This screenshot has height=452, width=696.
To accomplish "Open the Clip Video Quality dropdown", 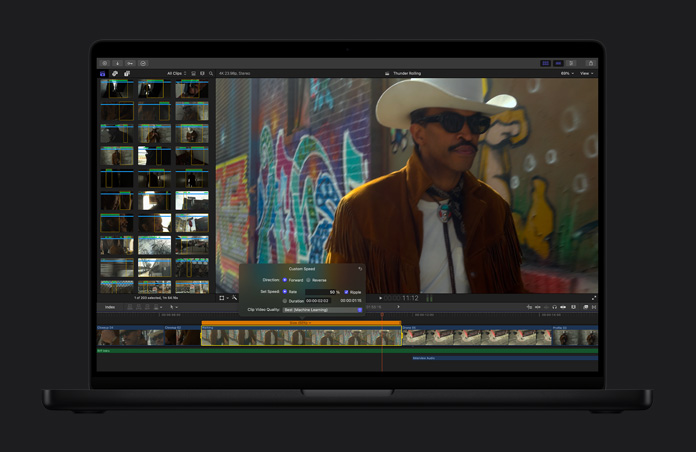I will (x=323, y=310).
